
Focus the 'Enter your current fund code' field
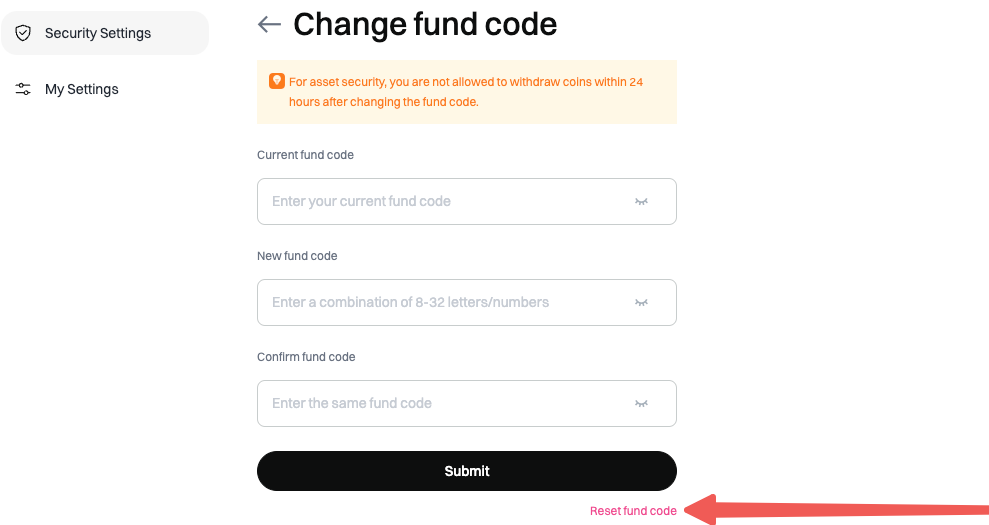(x=440, y=202)
